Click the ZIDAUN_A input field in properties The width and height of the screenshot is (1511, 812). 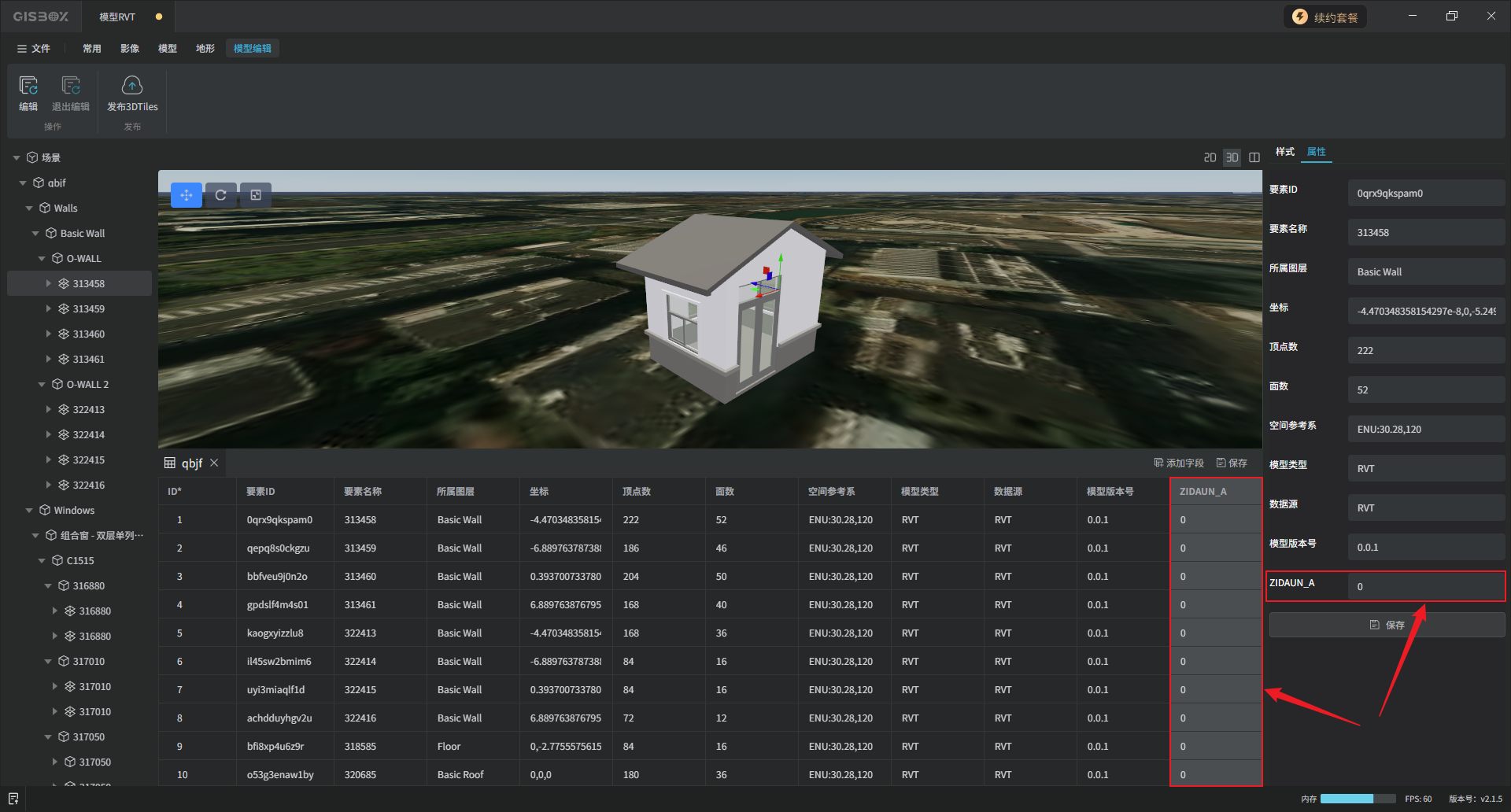pos(1424,587)
